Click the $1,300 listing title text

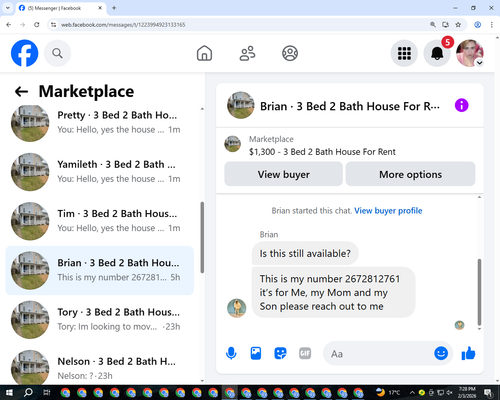(322, 152)
